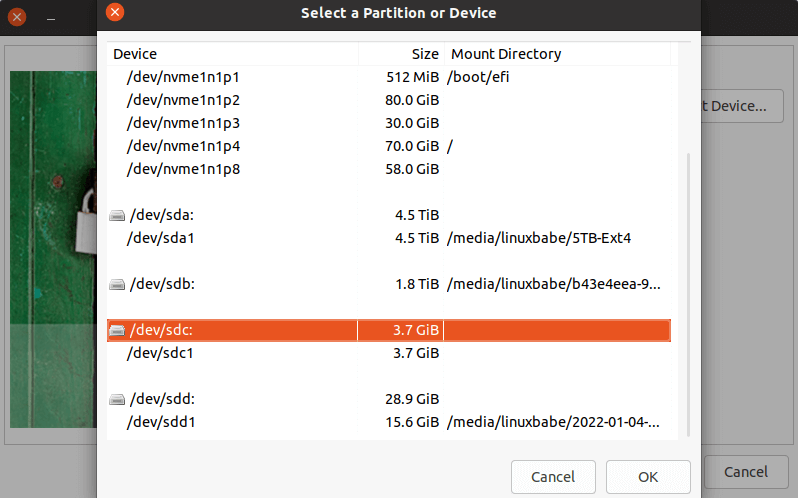The height and width of the screenshot is (498, 798).
Task: Click the drive icon beside /dev/sdd
Action: [117, 399]
